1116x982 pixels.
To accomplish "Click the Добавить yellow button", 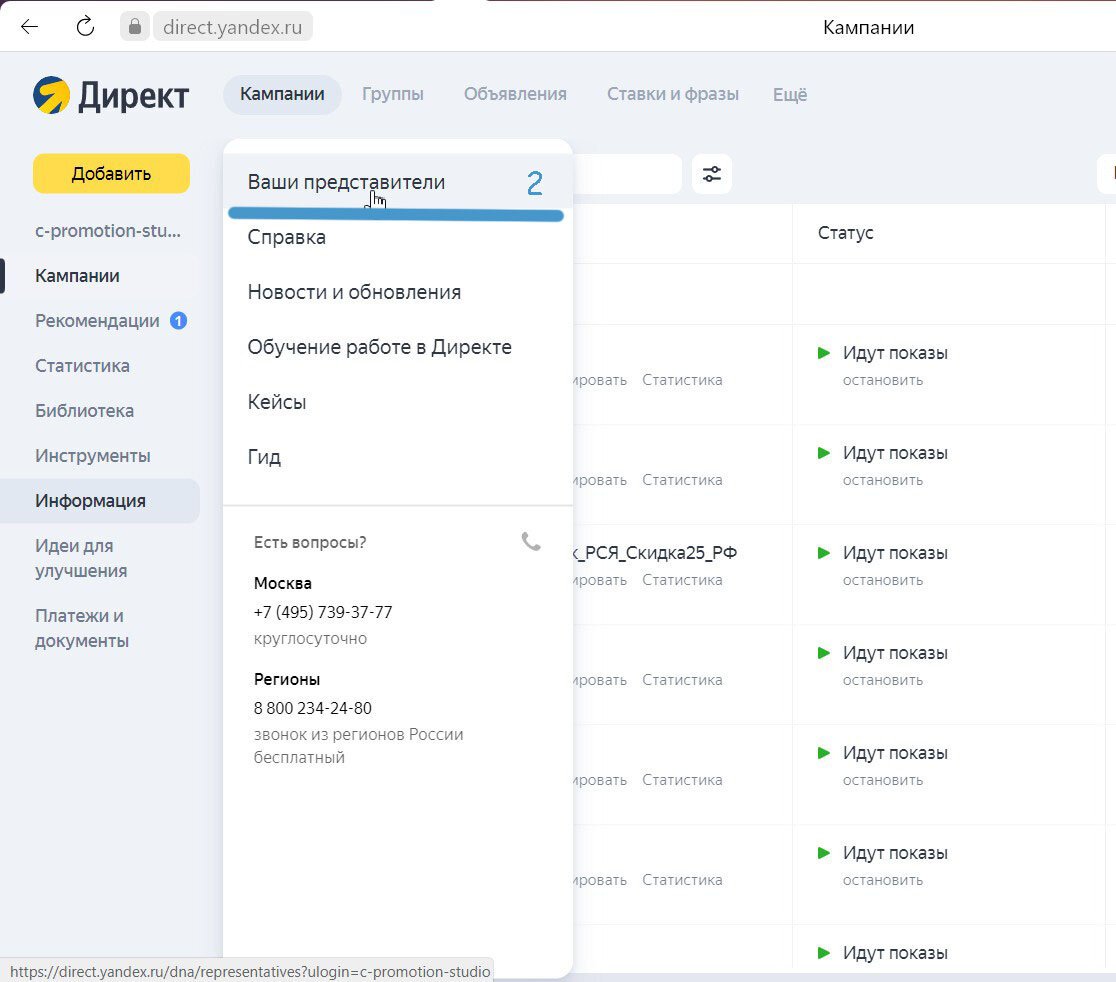I will click(111, 174).
